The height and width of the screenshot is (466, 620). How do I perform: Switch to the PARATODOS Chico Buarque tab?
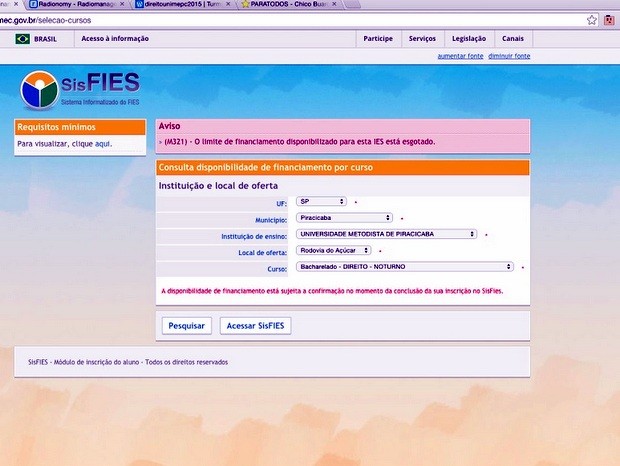[x=291, y=4]
